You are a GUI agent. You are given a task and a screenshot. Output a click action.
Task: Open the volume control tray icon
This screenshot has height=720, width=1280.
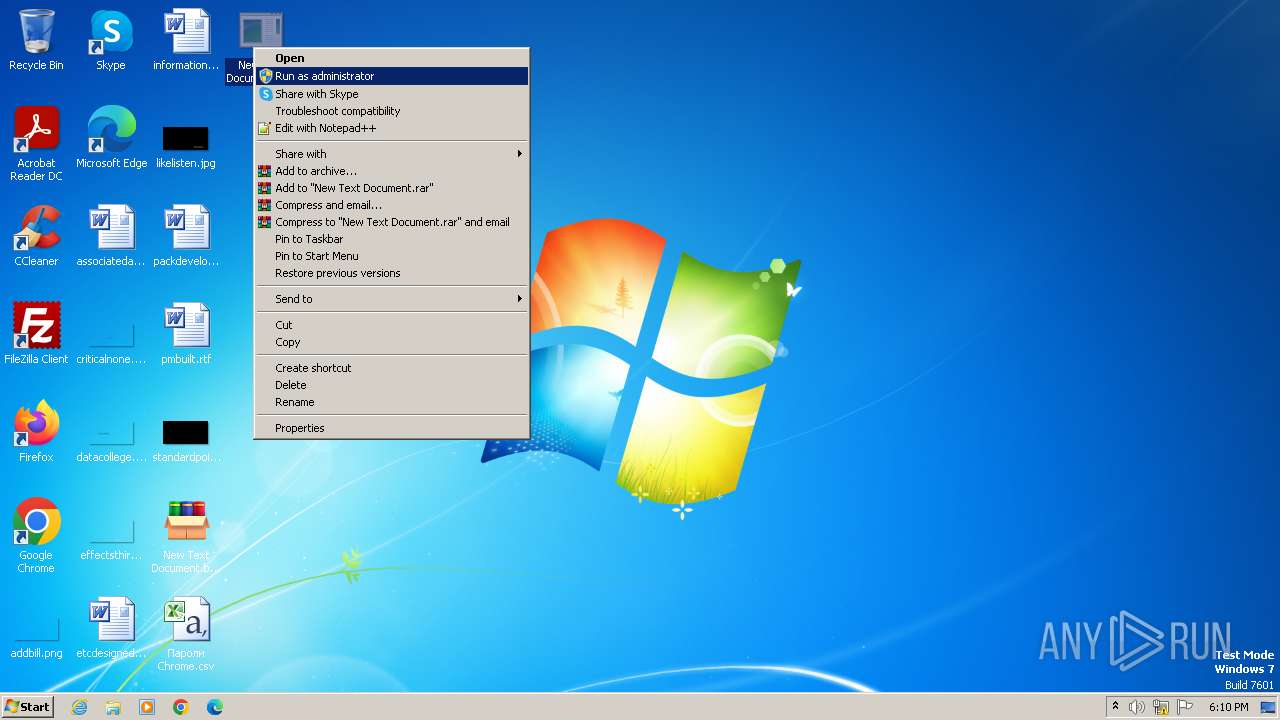pos(1137,707)
